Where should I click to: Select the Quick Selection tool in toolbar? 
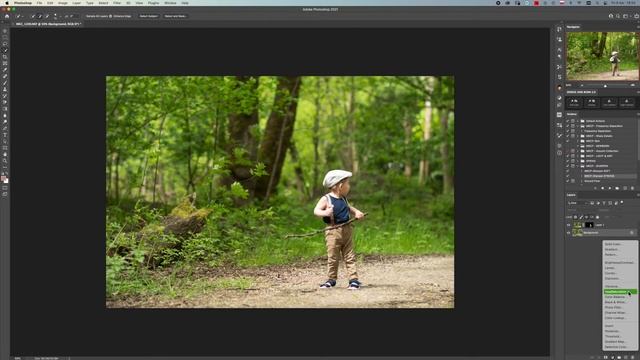click(5, 51)
